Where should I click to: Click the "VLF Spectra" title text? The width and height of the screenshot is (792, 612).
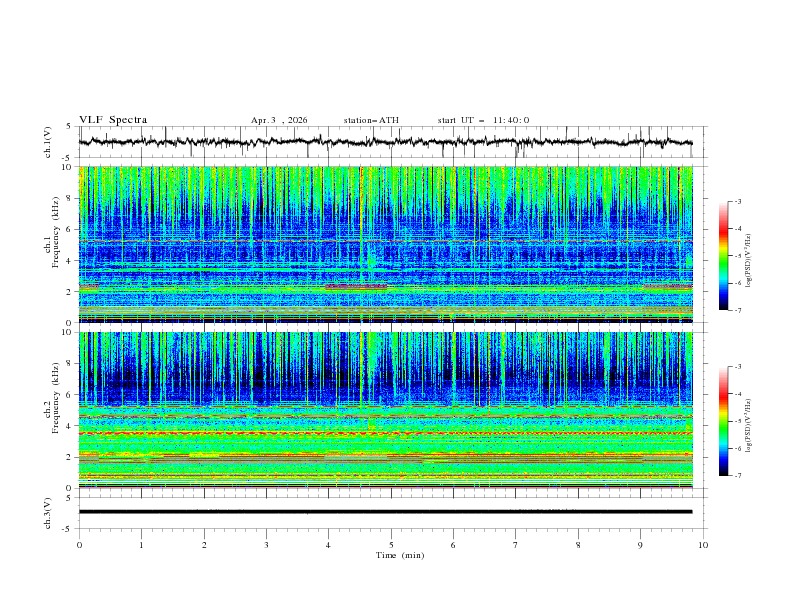tap(113, 120)
